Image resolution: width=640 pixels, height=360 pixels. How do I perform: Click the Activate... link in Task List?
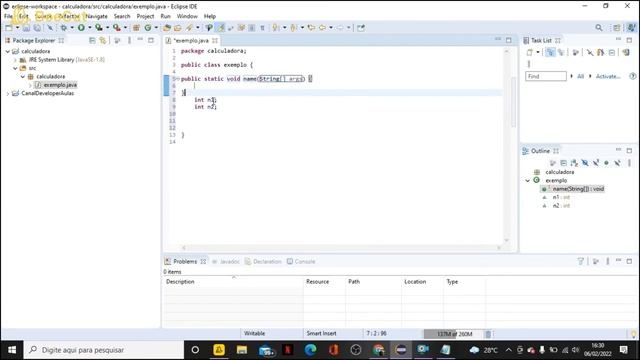608,76
